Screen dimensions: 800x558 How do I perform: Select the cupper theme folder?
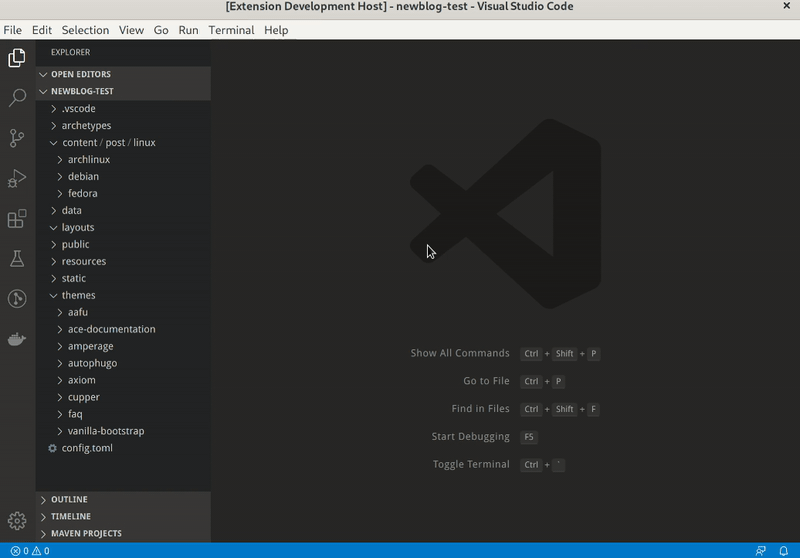[x=123, y=397]
